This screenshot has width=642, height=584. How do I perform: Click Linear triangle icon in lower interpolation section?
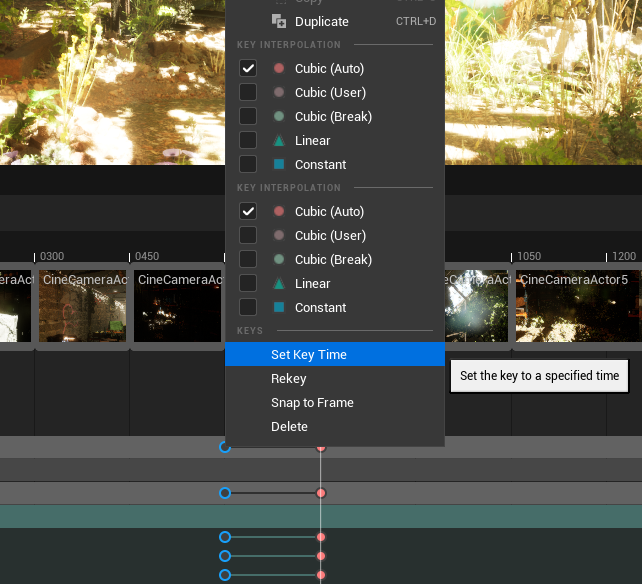tap(279, 283)
